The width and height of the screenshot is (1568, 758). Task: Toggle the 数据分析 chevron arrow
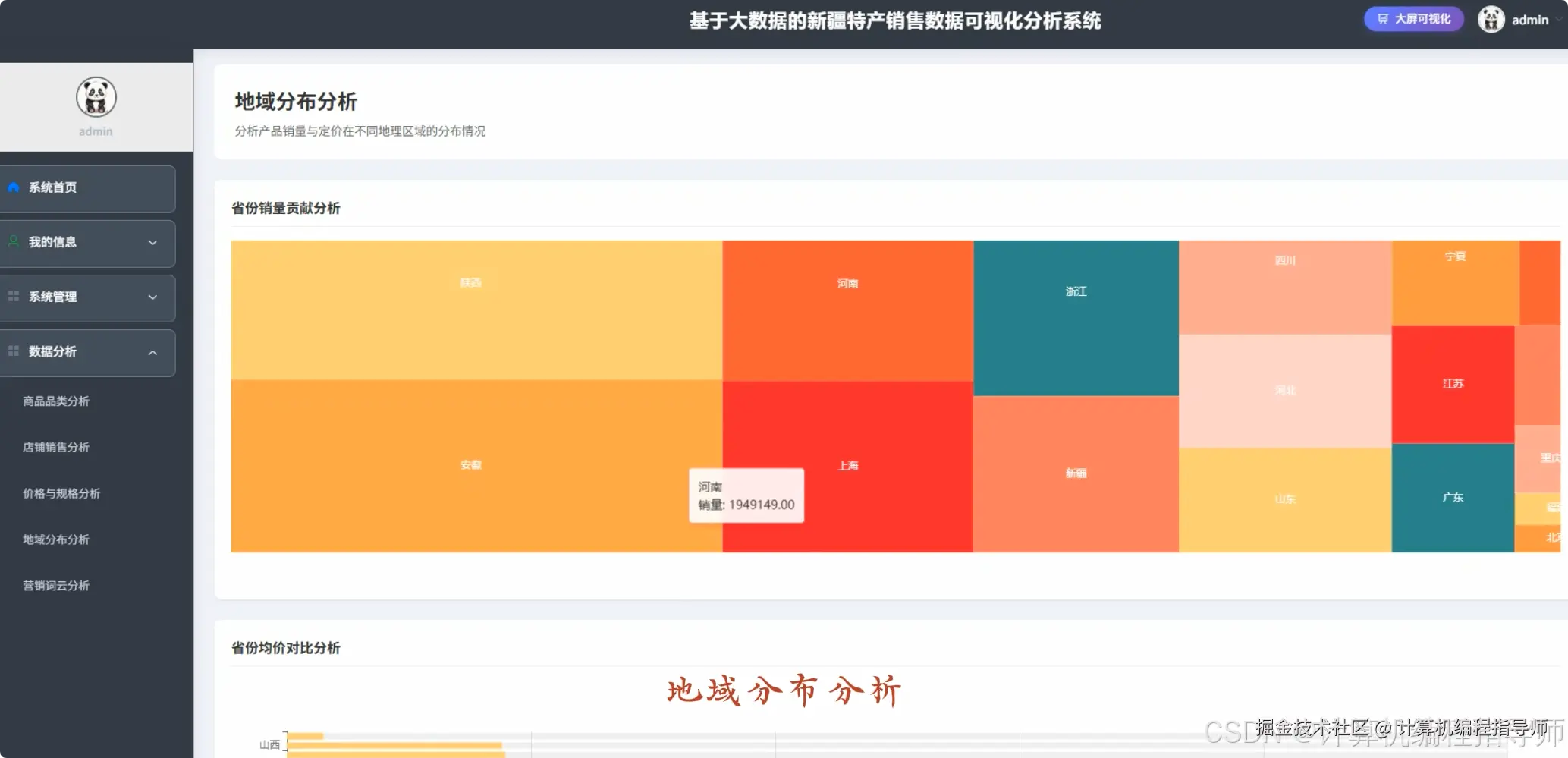click(152, 353)
